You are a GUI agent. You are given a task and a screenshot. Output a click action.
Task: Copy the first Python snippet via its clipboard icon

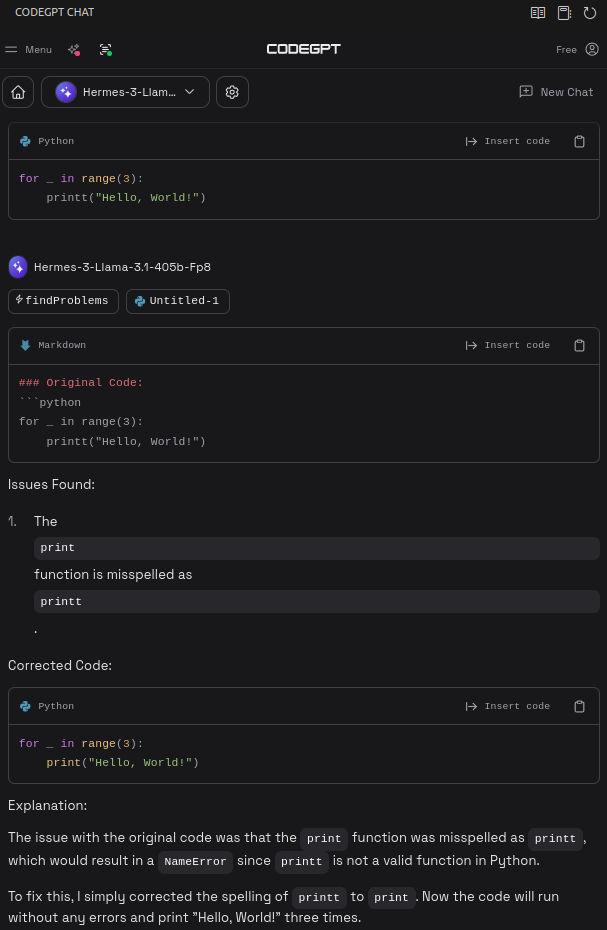click(x=580, y=141)
